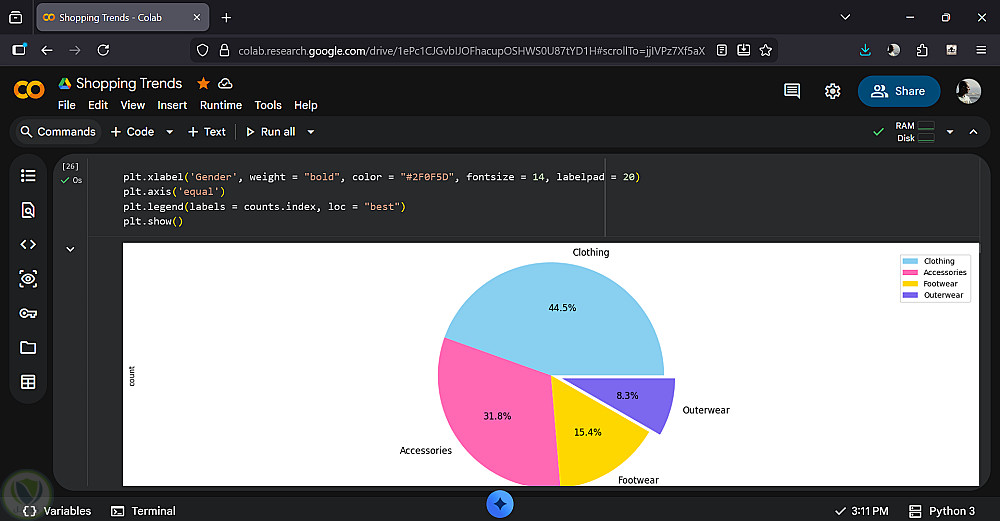The height and width of the screenshot is (521, 1000).
Task: Star the Shopping Trends notebook
Action: (x=203, y=83)
